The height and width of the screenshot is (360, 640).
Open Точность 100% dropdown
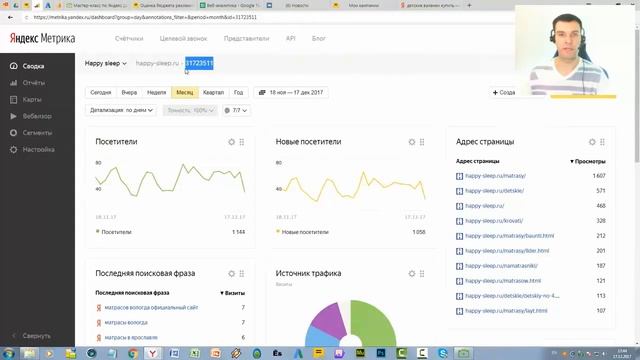coord(190,110)
